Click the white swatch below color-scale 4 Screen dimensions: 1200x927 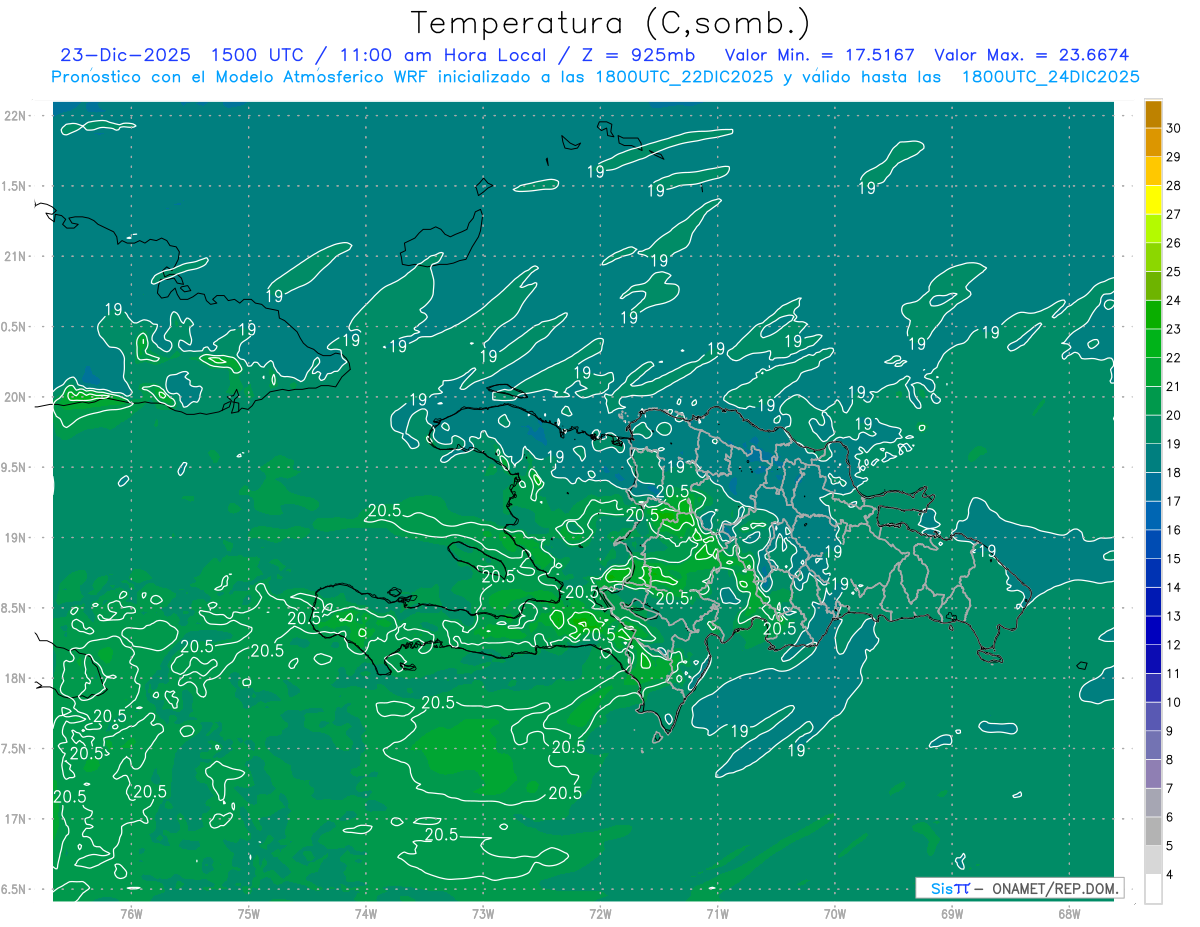(1153, 889)
